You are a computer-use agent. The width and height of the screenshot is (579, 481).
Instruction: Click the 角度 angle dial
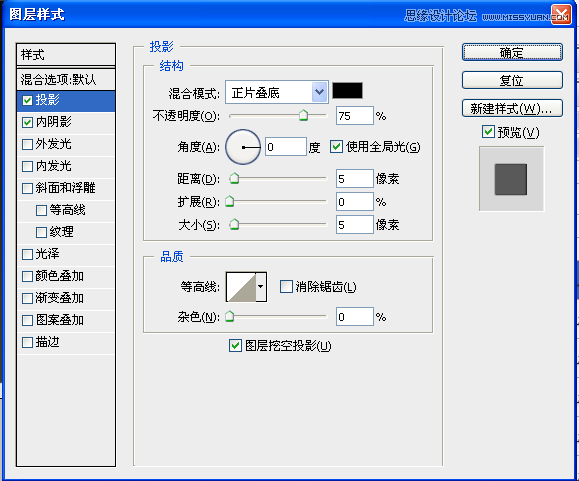(243, 147)
